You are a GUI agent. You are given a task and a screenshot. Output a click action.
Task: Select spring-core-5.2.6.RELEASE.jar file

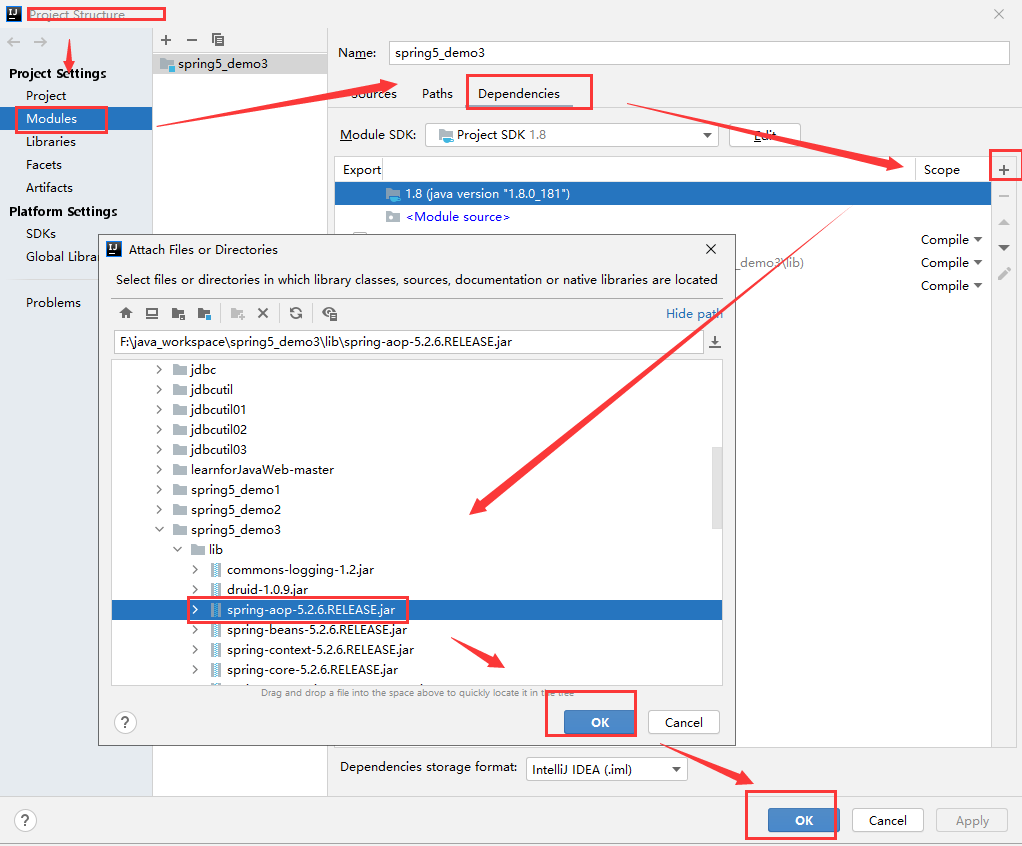pos(312,670)
